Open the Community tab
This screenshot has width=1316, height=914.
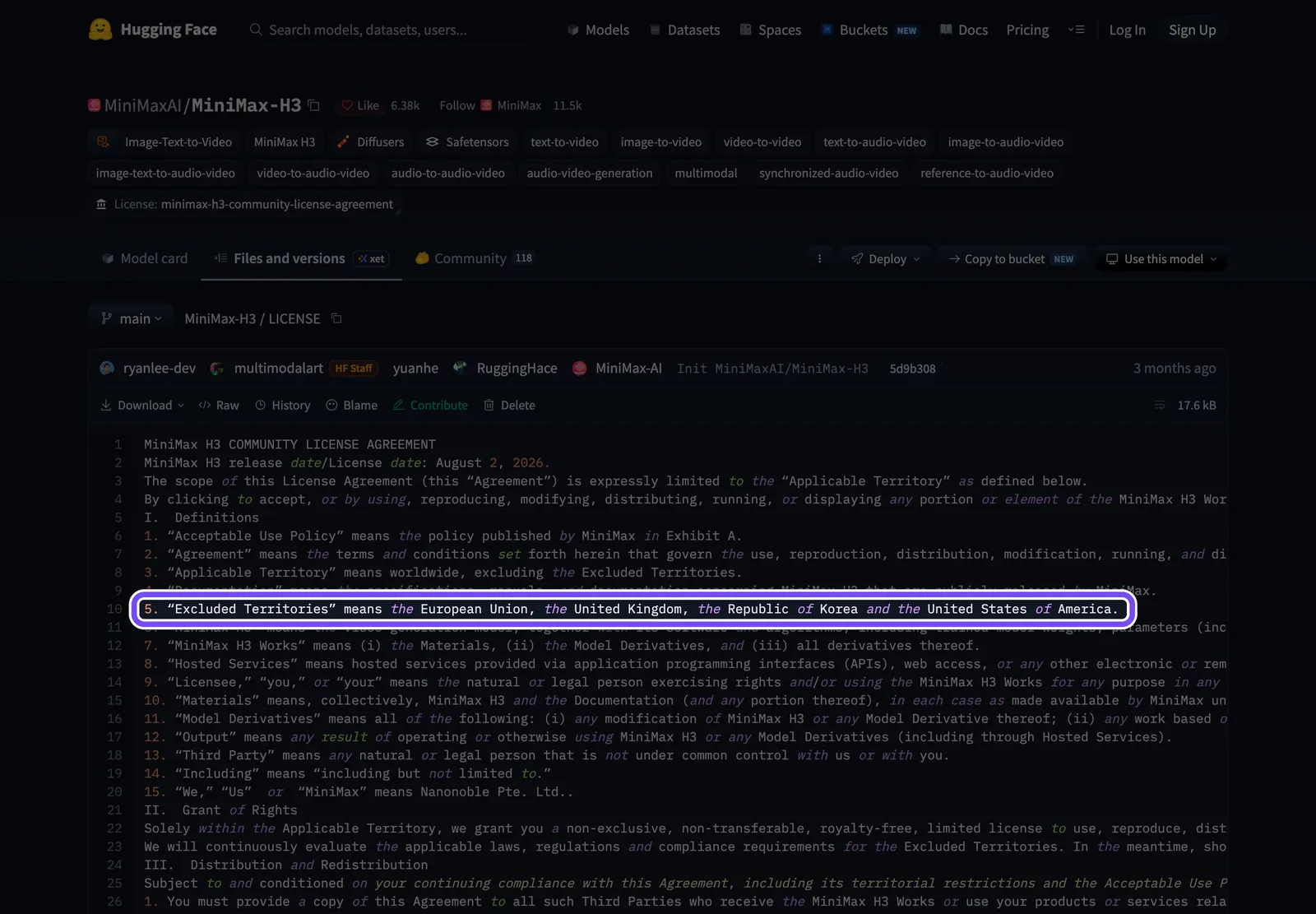tap(474, 258)
